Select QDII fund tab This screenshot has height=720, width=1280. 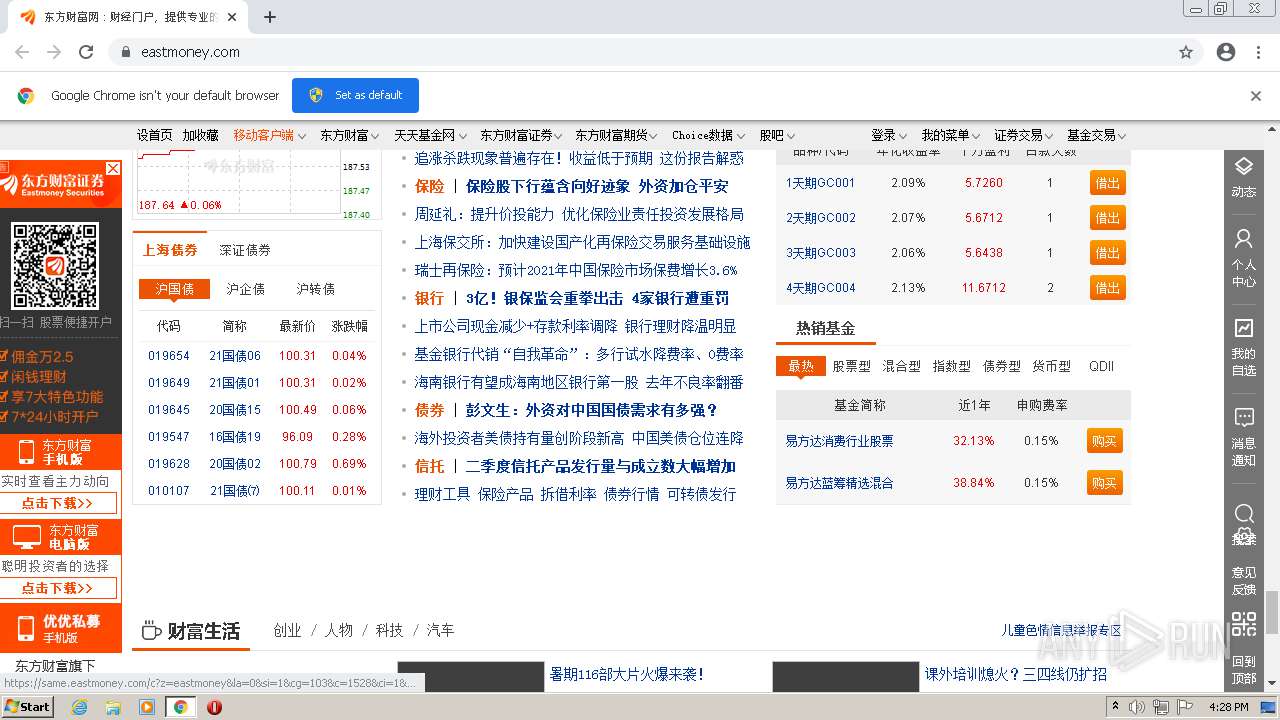click(1101, 366)
